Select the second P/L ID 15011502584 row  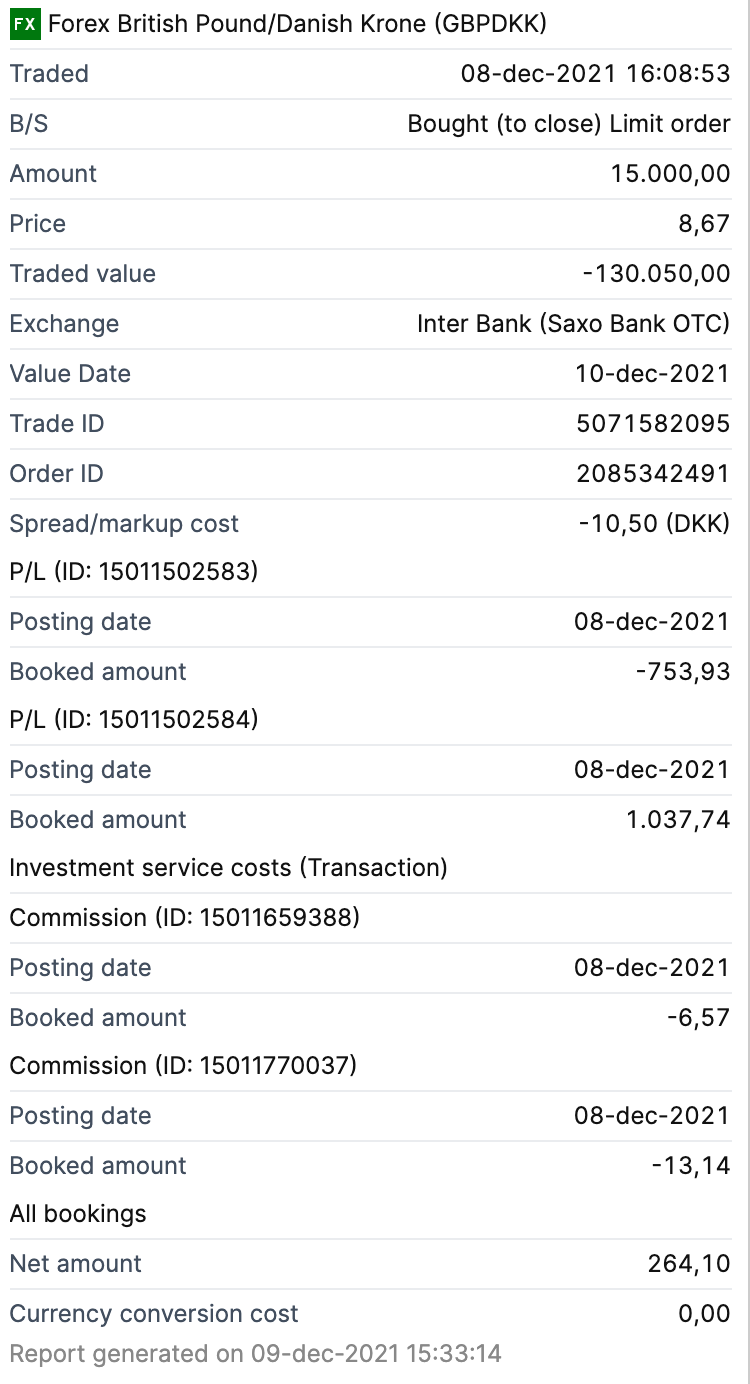[134, 720]
